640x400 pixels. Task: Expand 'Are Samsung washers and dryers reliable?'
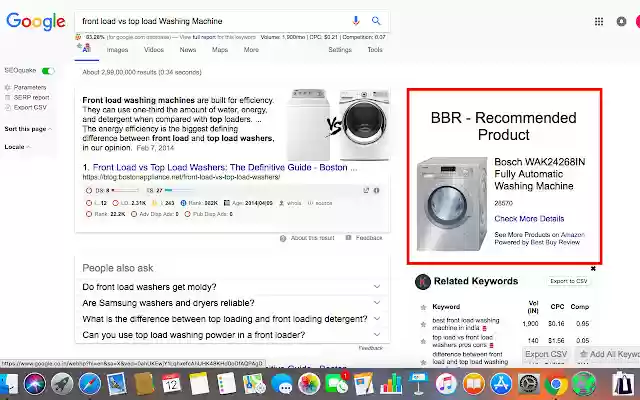(232, 303)
